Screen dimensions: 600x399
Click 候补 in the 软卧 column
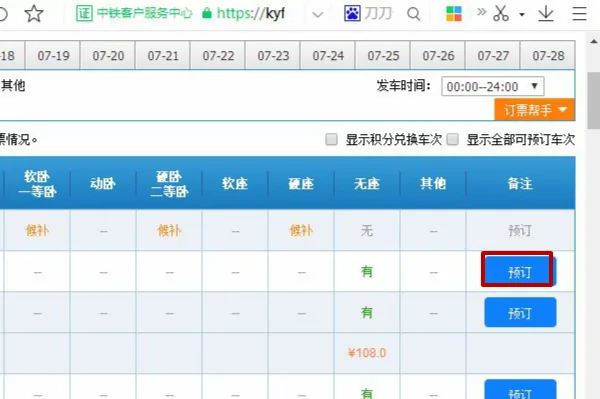[x=37, y=231]
